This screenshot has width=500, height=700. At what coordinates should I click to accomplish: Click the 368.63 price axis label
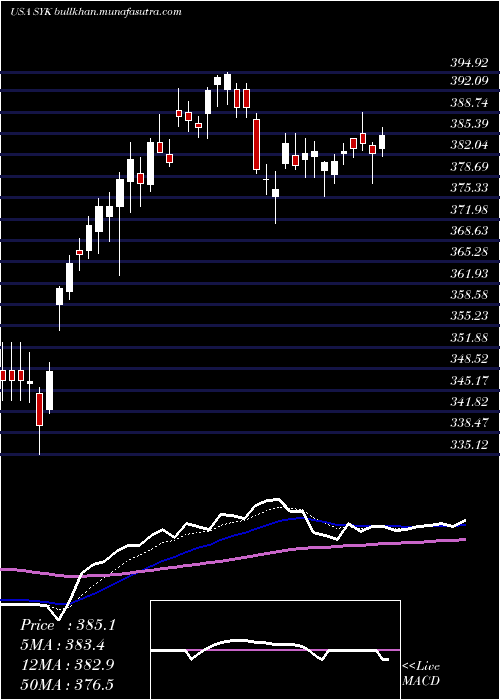[468, 231]
